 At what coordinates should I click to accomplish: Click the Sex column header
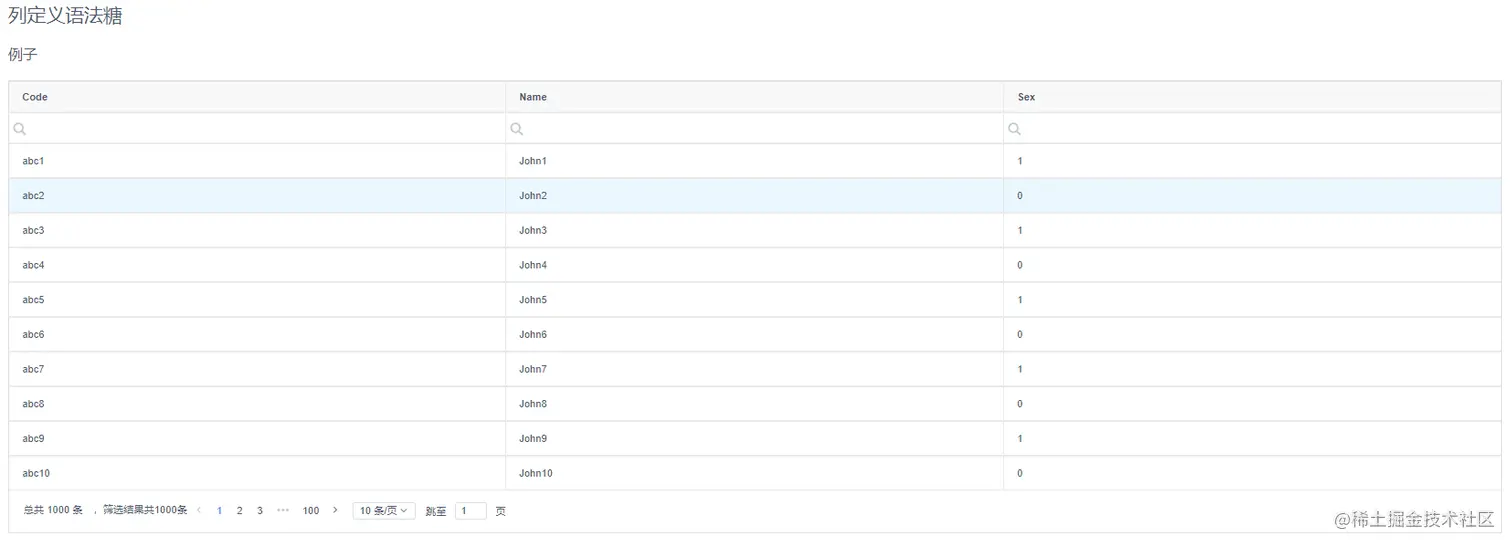pyautogui.click(x=1026, y=97)
